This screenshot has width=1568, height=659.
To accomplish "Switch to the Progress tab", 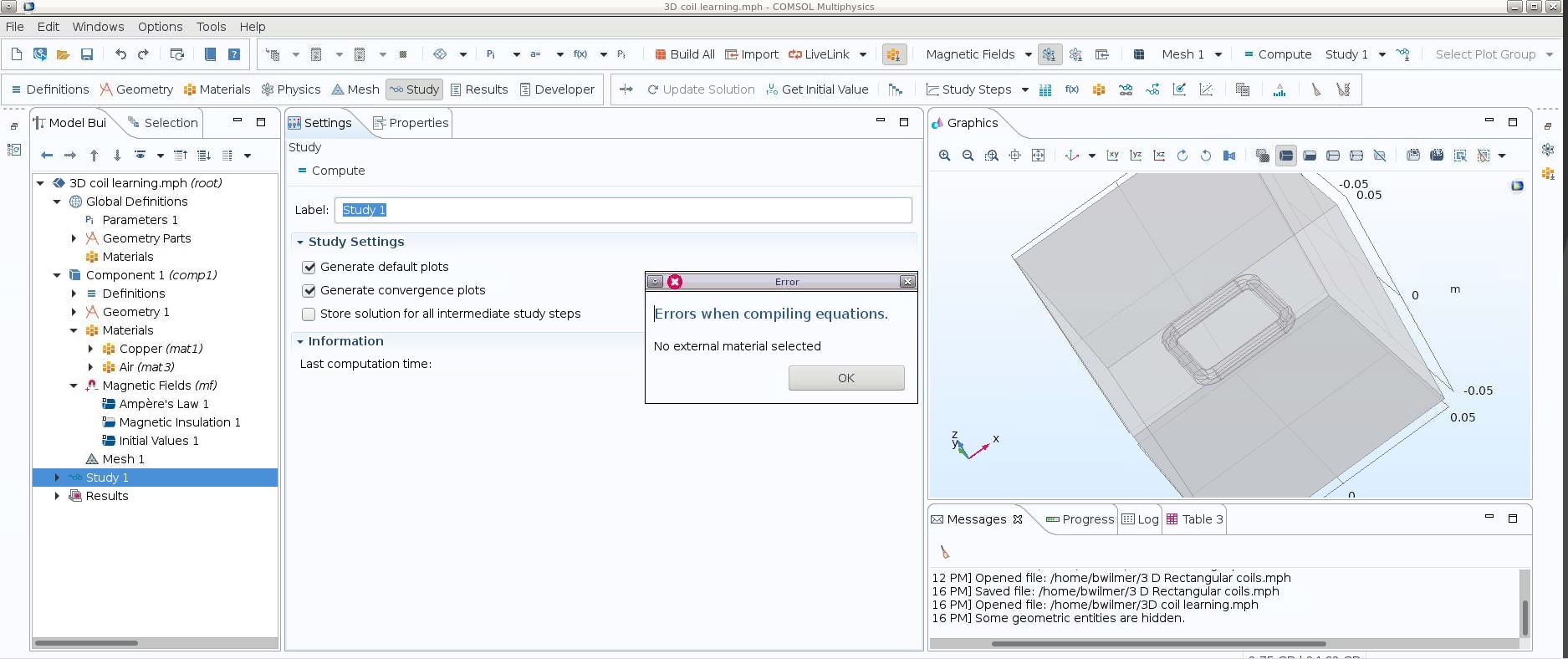I will click(1080, 519).
